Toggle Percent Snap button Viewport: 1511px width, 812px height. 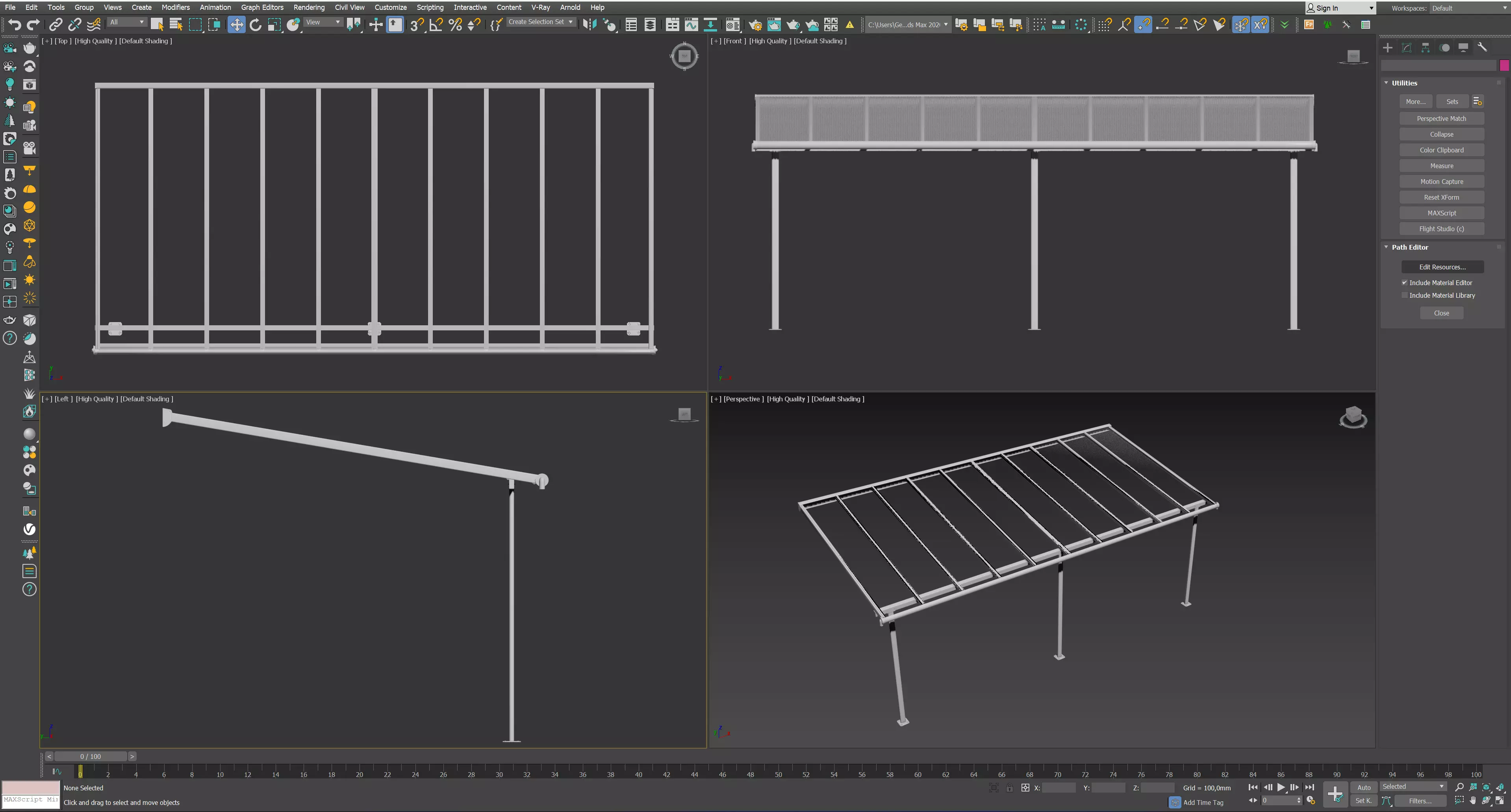455,25
